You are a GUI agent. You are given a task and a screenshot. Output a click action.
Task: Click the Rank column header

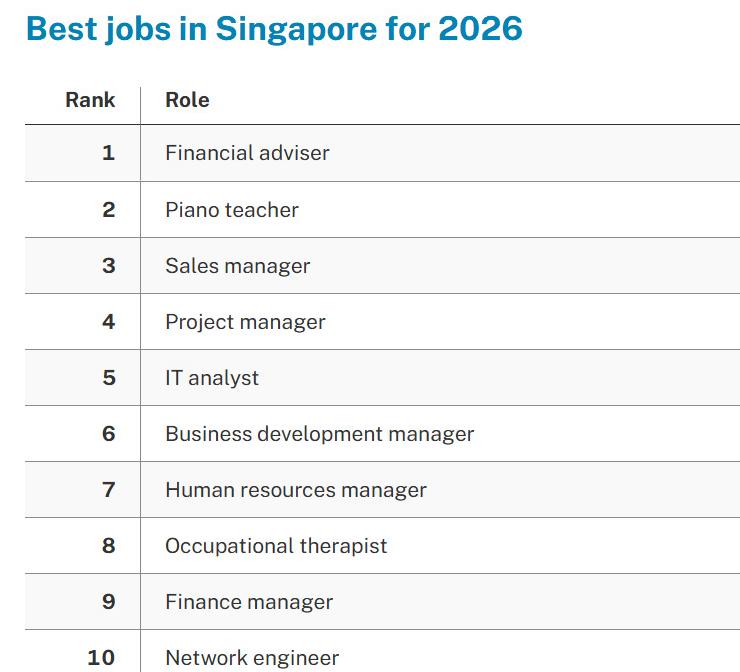pyautogui.click(x=90, y=100)
